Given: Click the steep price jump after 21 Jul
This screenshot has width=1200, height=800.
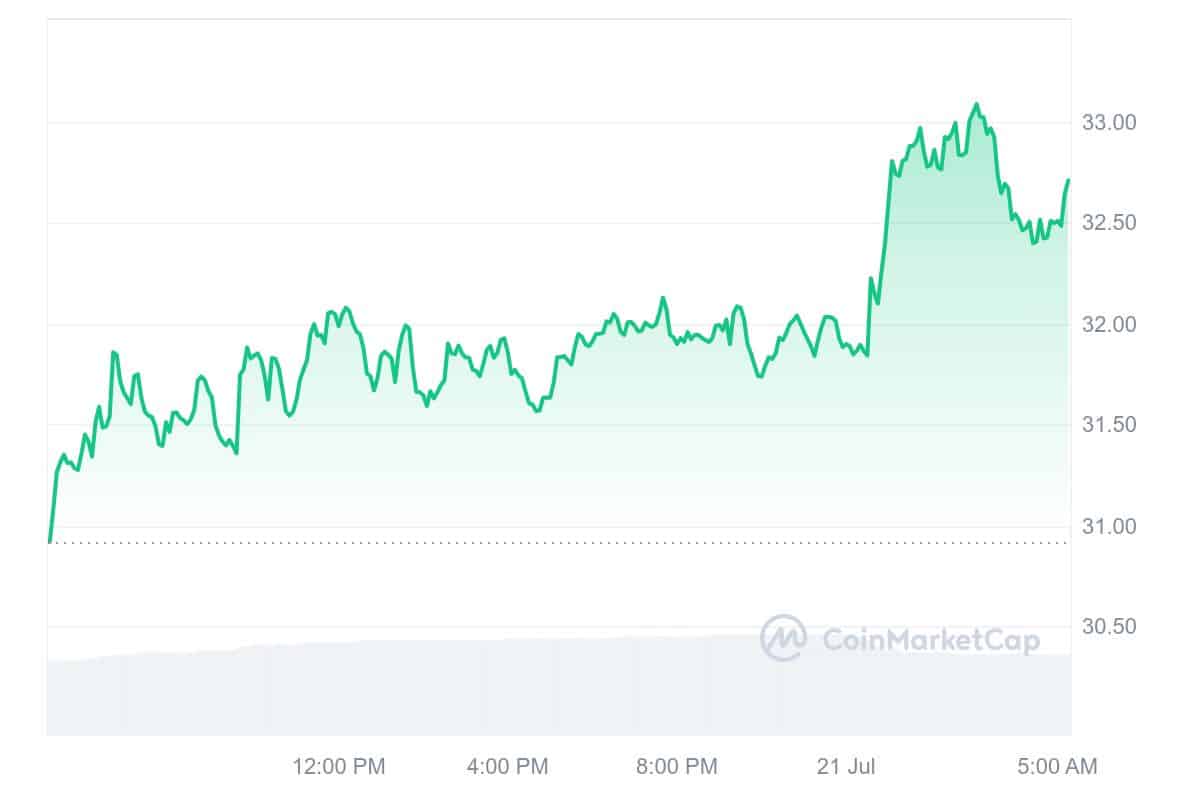Looking at the screenshot, I should (884, 230).
